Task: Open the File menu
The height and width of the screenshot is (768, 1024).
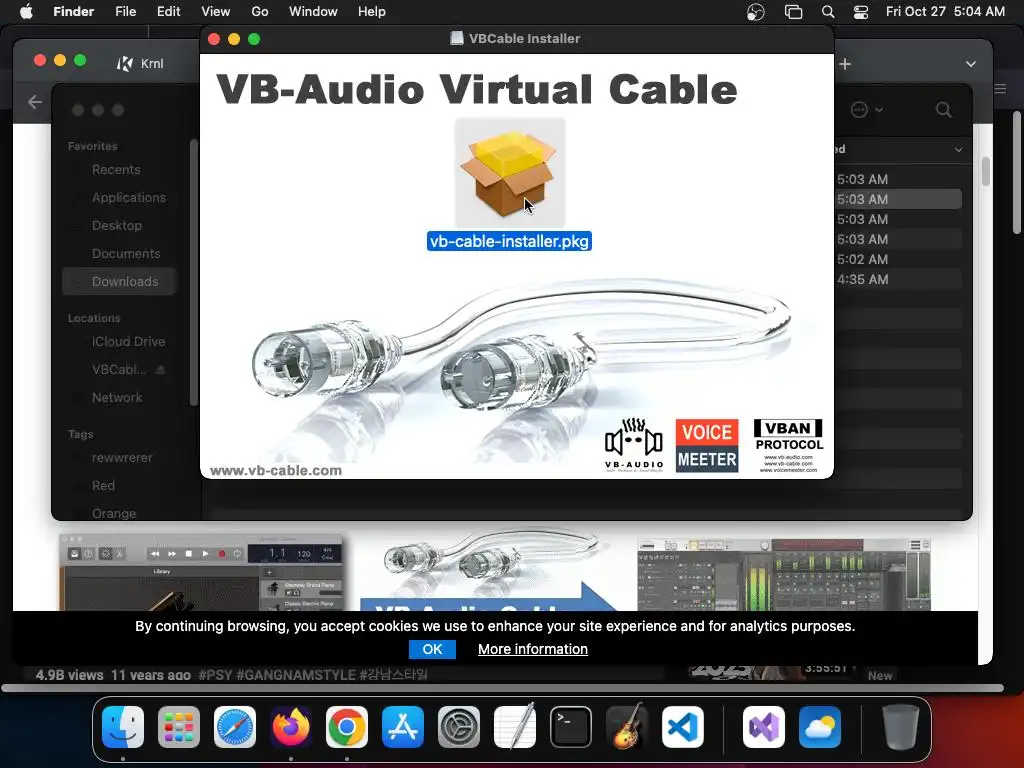Action: click(x=125, y=12)
